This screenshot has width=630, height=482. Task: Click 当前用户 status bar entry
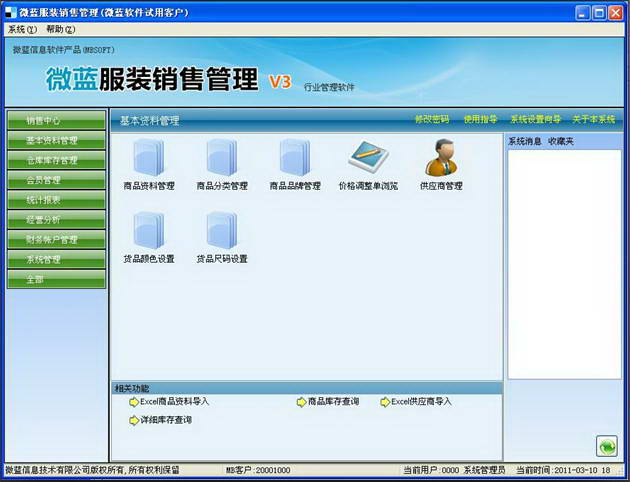454,470
